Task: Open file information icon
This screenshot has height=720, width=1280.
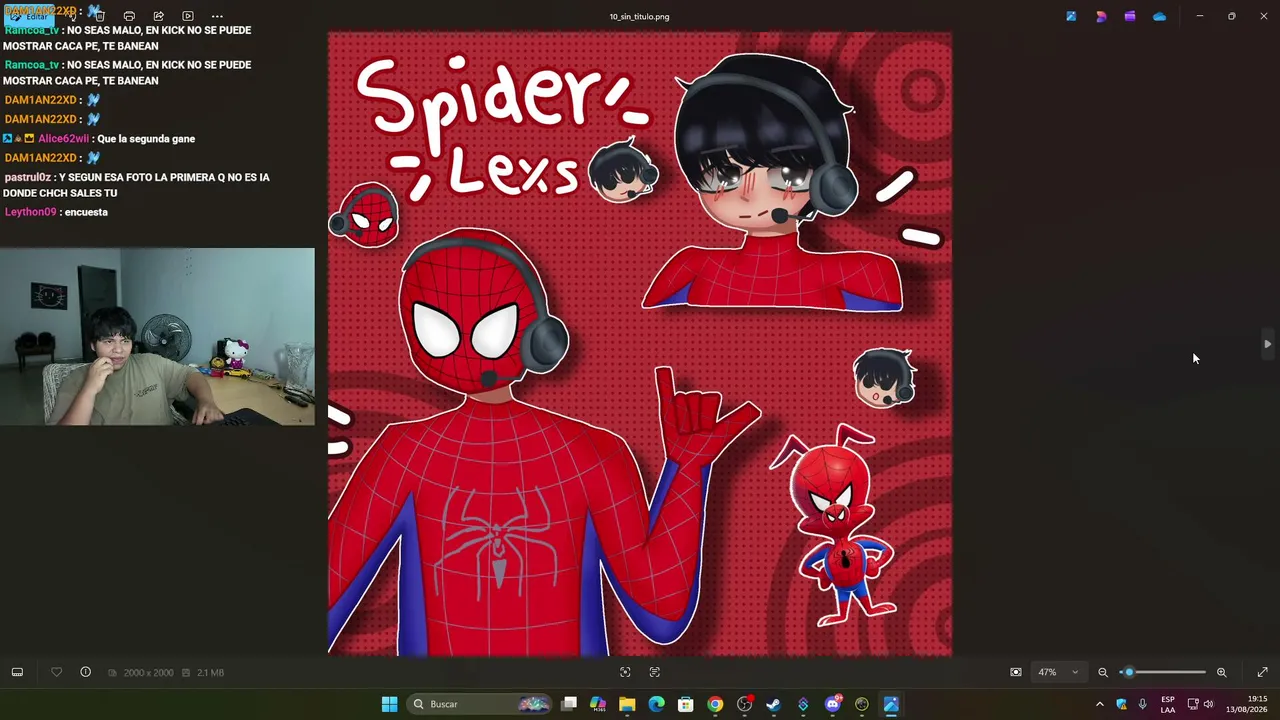Action: click(85, 672)
